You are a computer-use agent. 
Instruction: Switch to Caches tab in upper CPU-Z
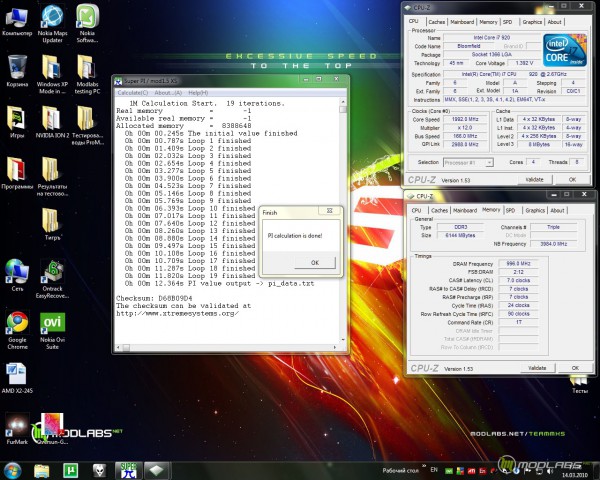pos(437,22)
